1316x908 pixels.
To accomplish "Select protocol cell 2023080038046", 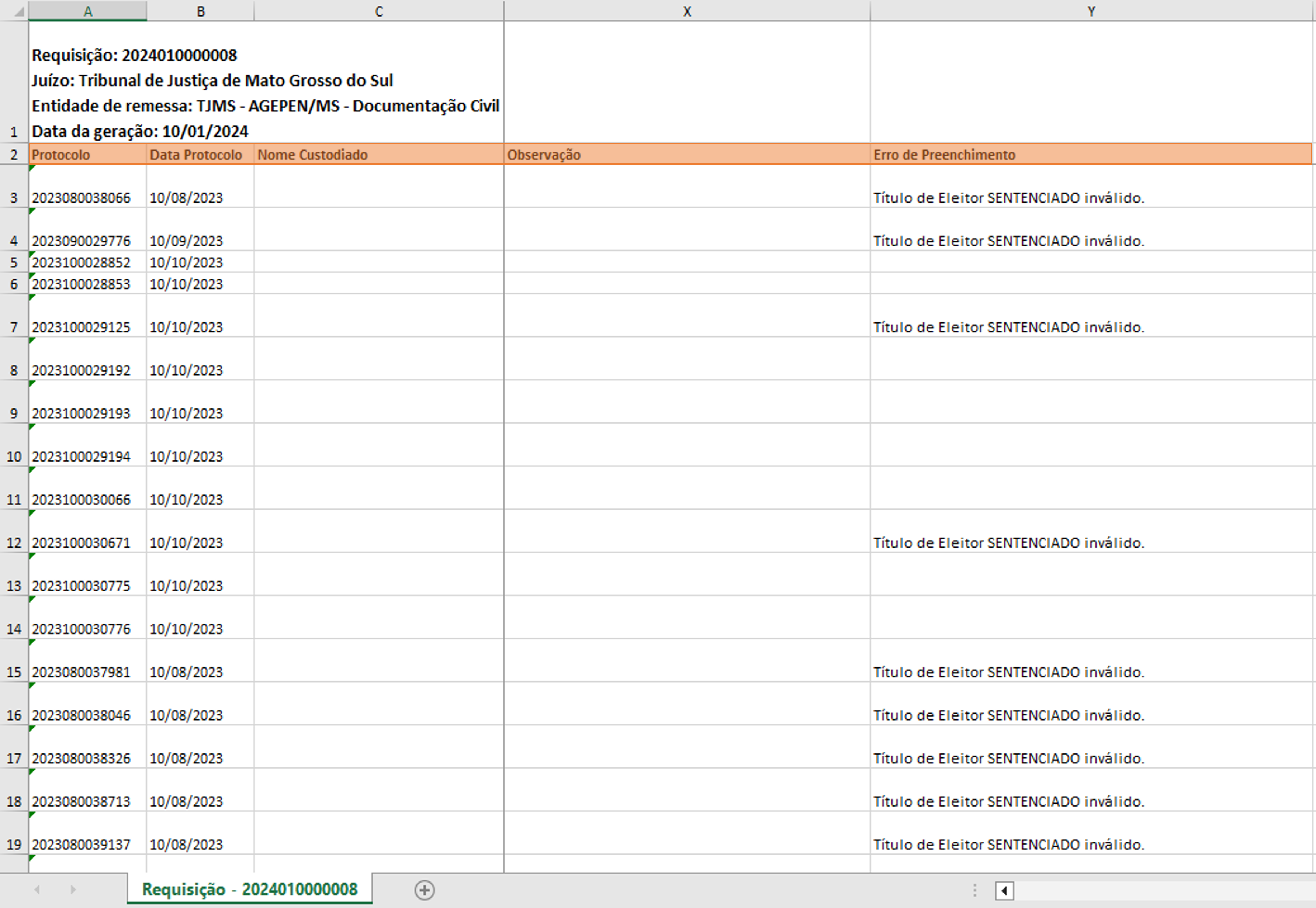I will pyautogui.click(x=87, y=704).
